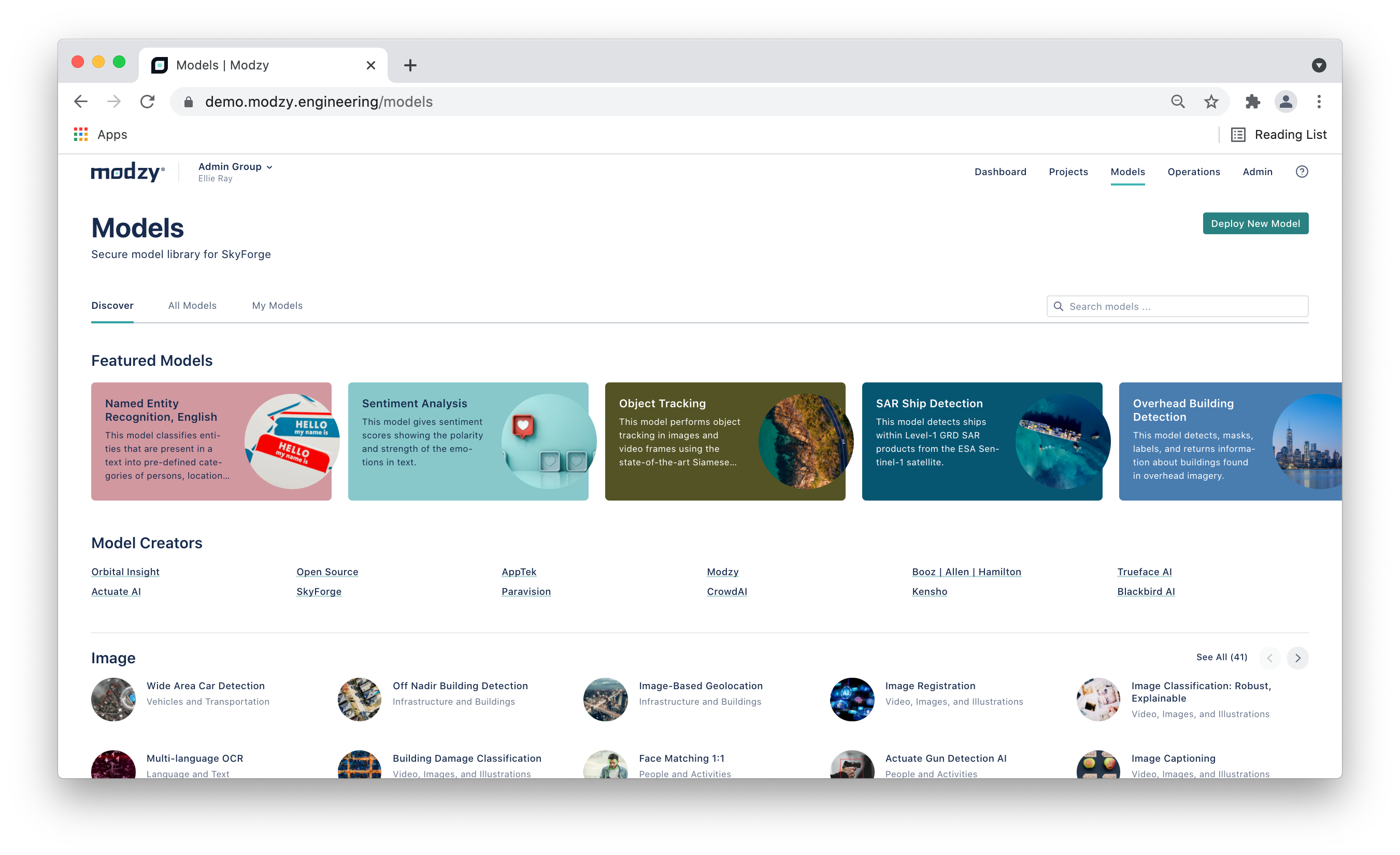Click the Modzy logo

(x=128, y=172)
